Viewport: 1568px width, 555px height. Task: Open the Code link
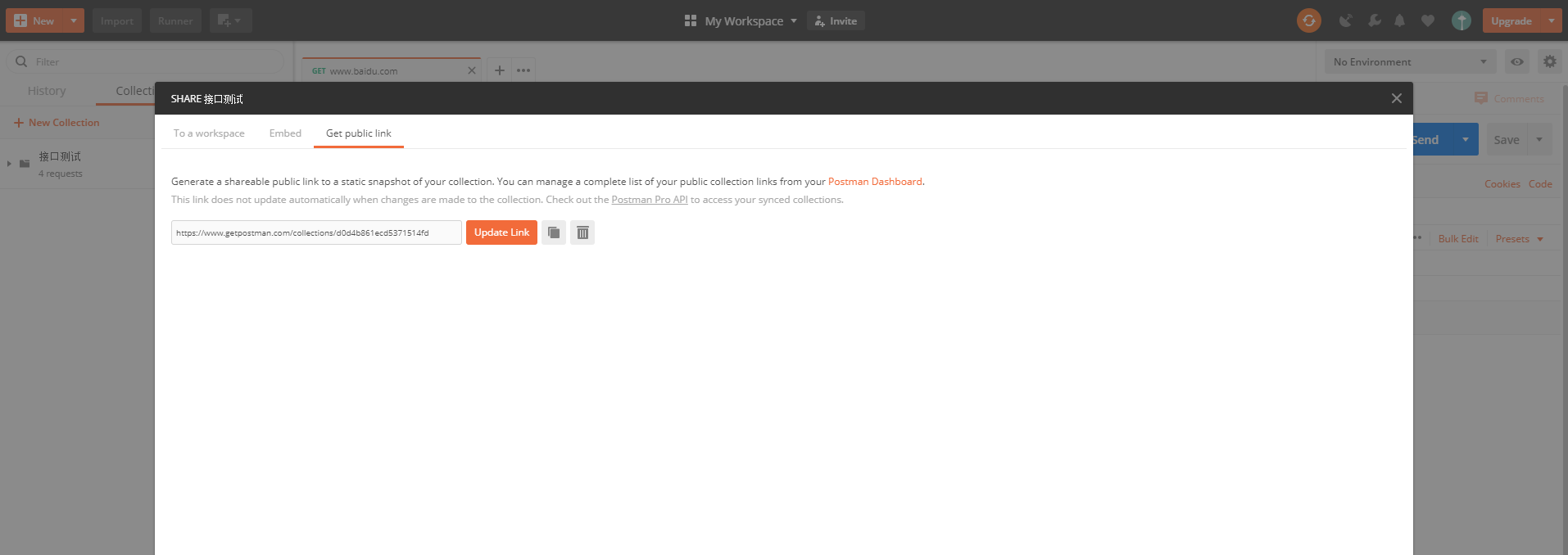1540,184
